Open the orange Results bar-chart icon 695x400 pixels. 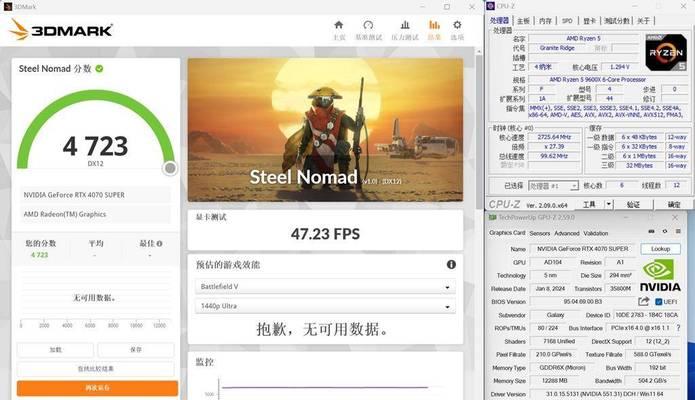point(434,25)
